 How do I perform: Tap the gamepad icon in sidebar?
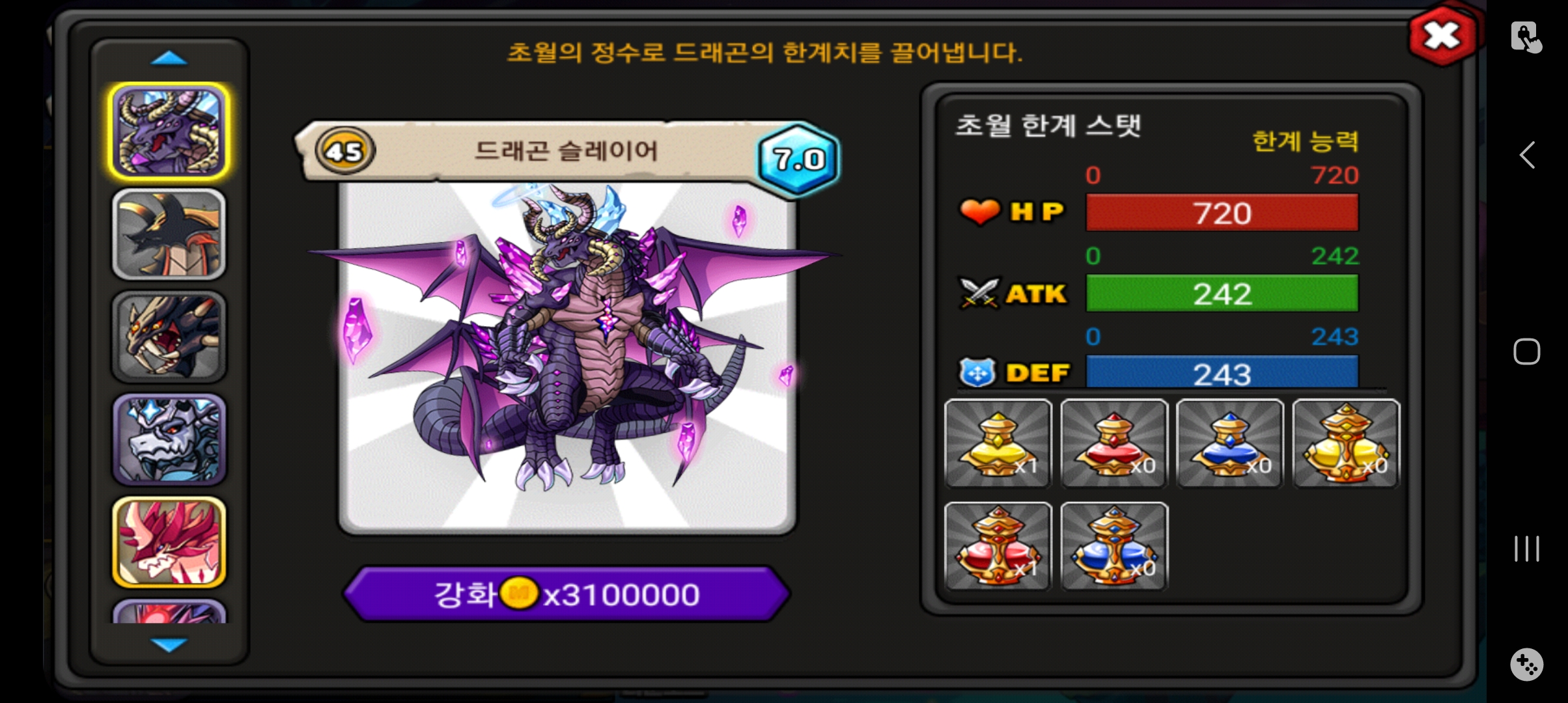(1526, 665)
